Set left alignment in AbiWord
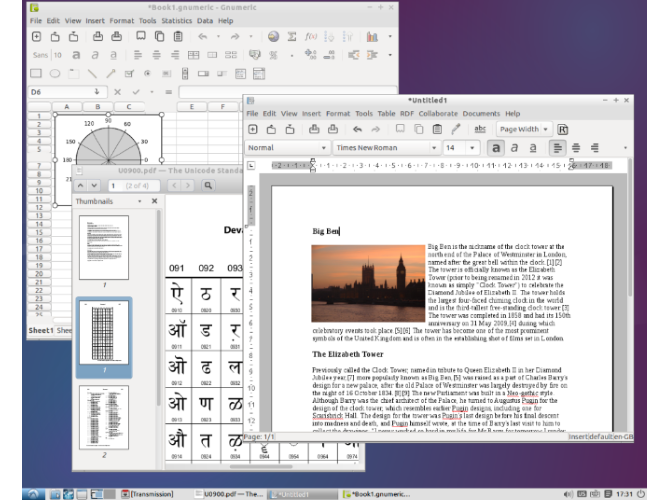This screenshot has height=500, width=670. (557, 148)
